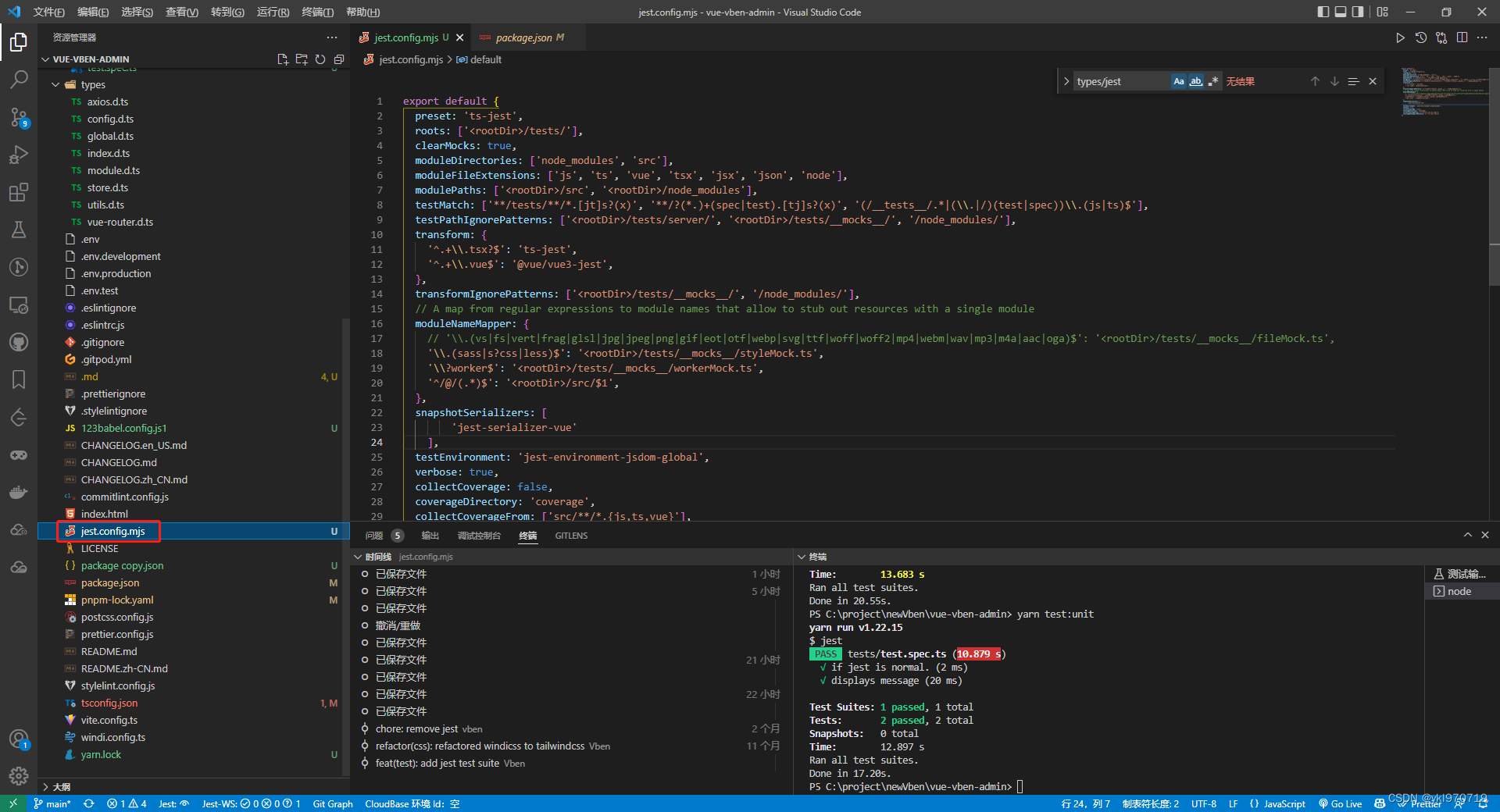The height and width of the screenshot is (812, 1500).
Task: Open explorer views and more actions
Action: click(x=332, y=37)
